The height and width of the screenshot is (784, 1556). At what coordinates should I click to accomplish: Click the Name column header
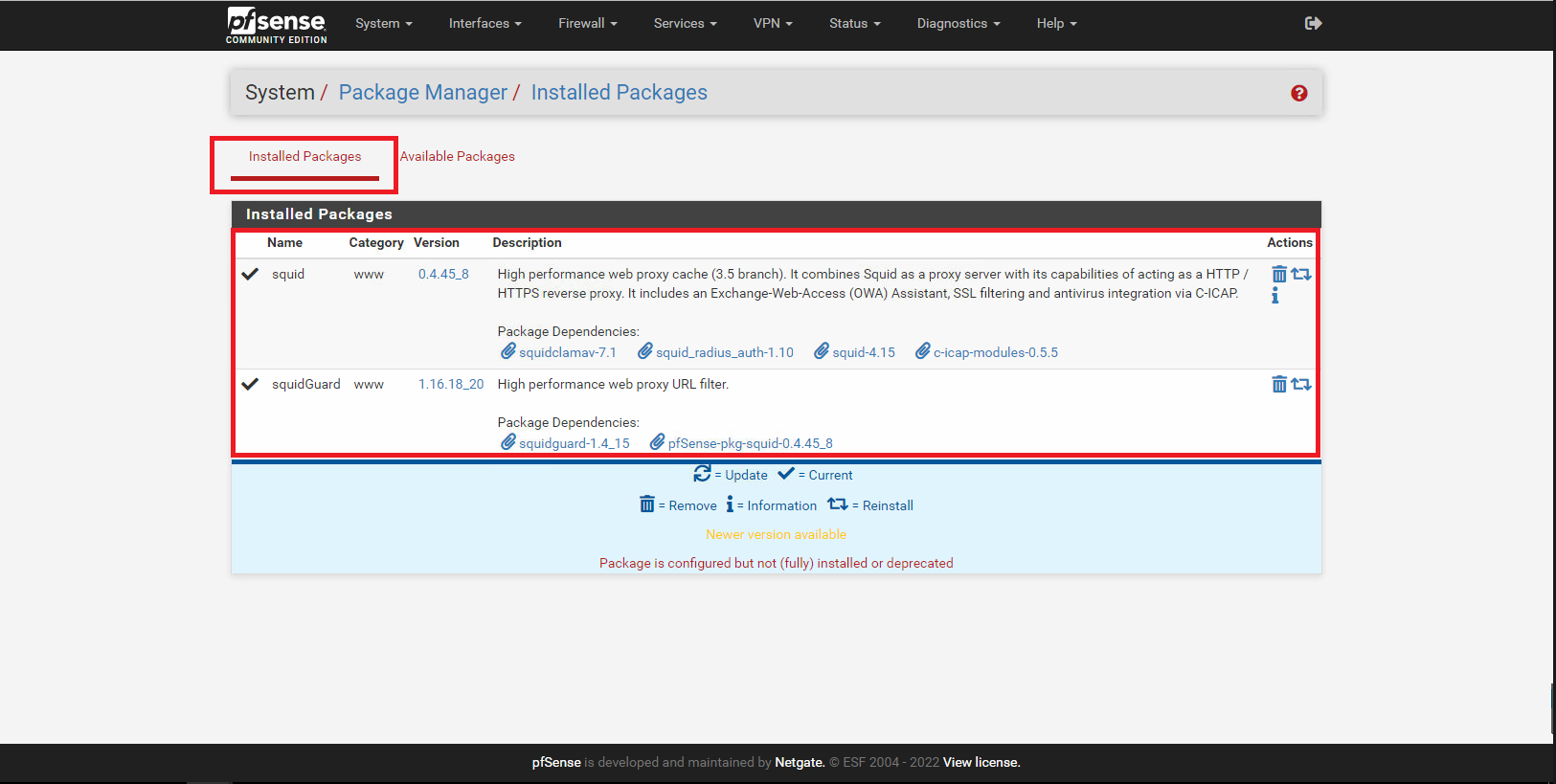tap(284, 242)
